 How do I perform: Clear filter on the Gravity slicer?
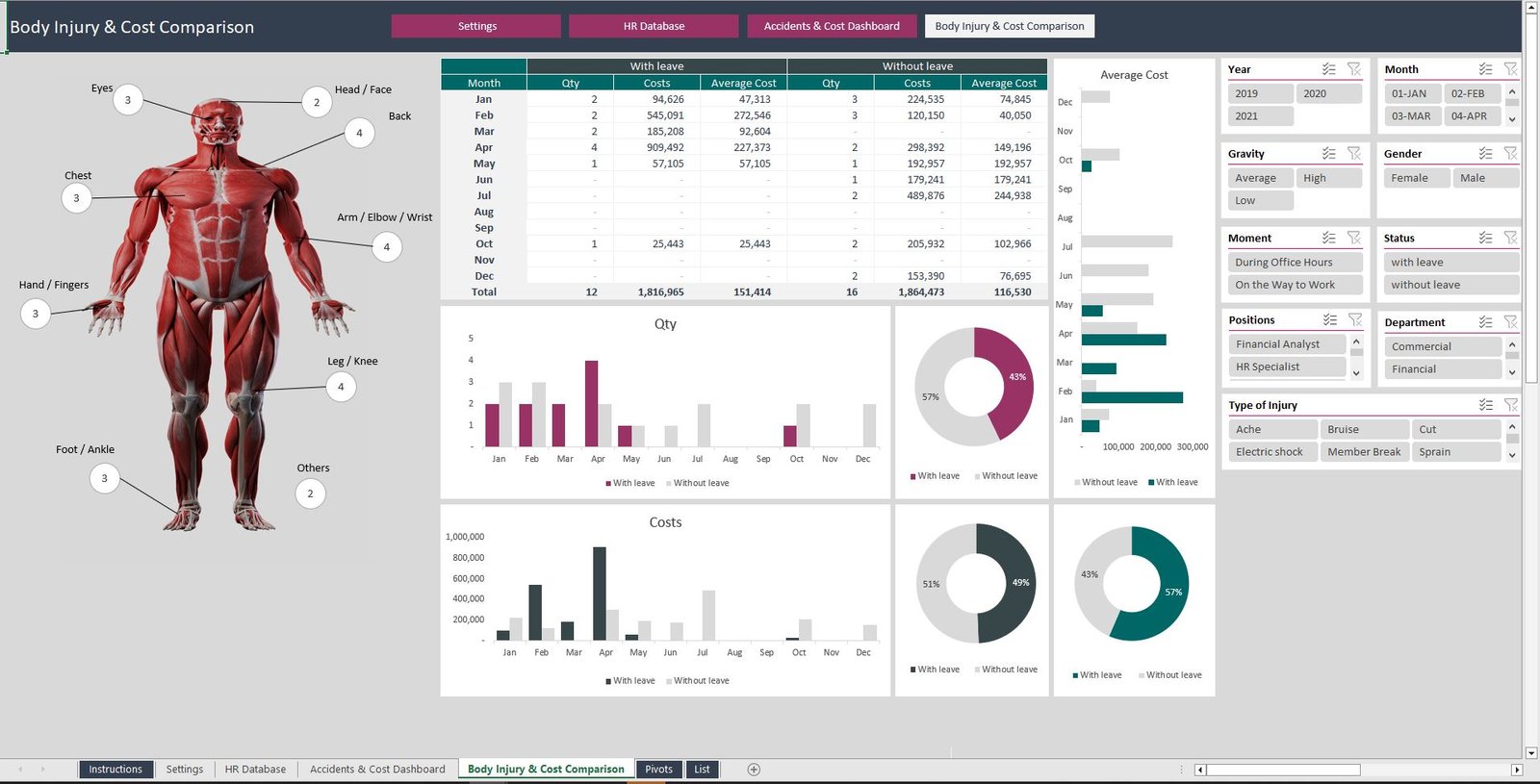point(1354,154)
